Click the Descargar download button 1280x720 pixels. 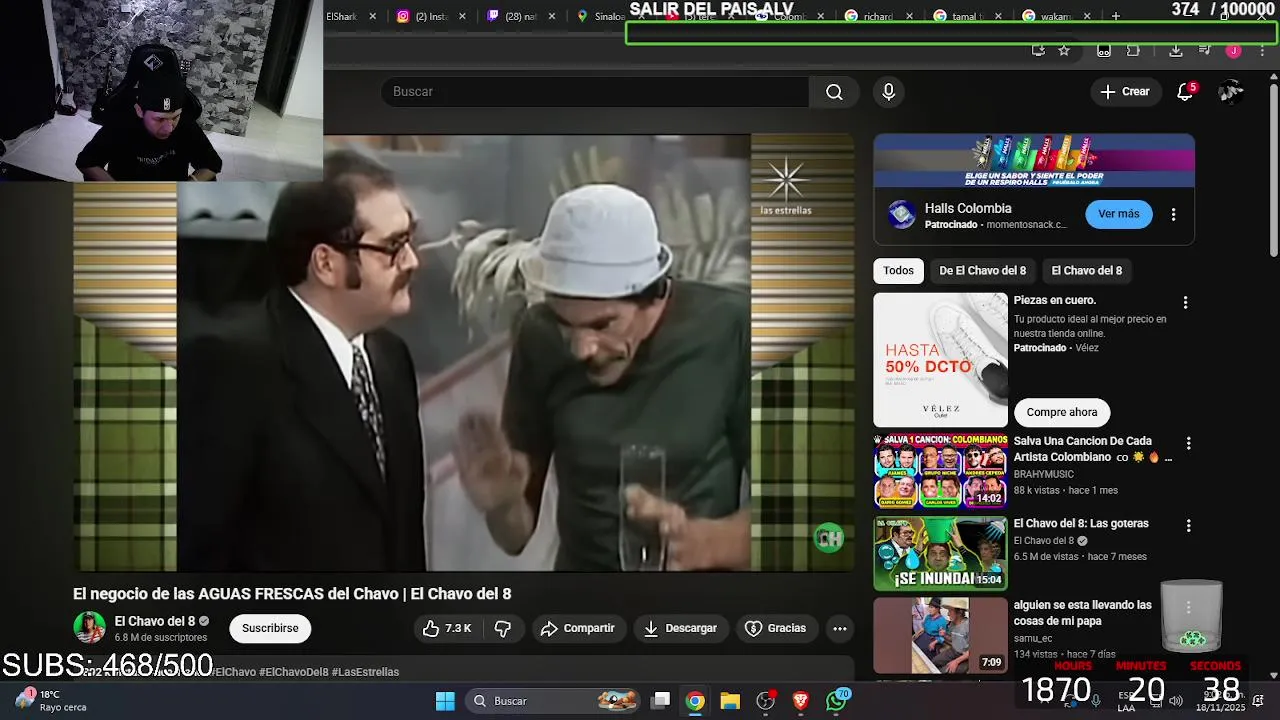(x=680, y=628)
